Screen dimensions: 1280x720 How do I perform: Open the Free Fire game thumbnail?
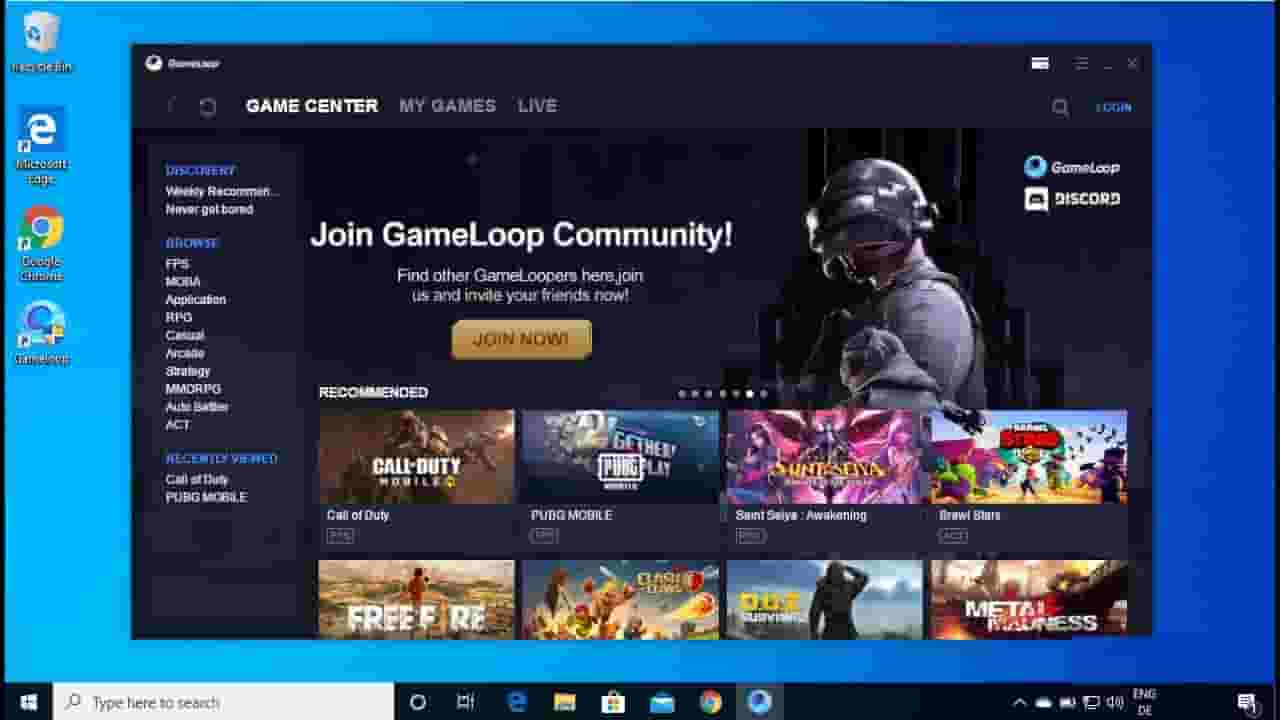pyautogui.click(x=416, y=599)
